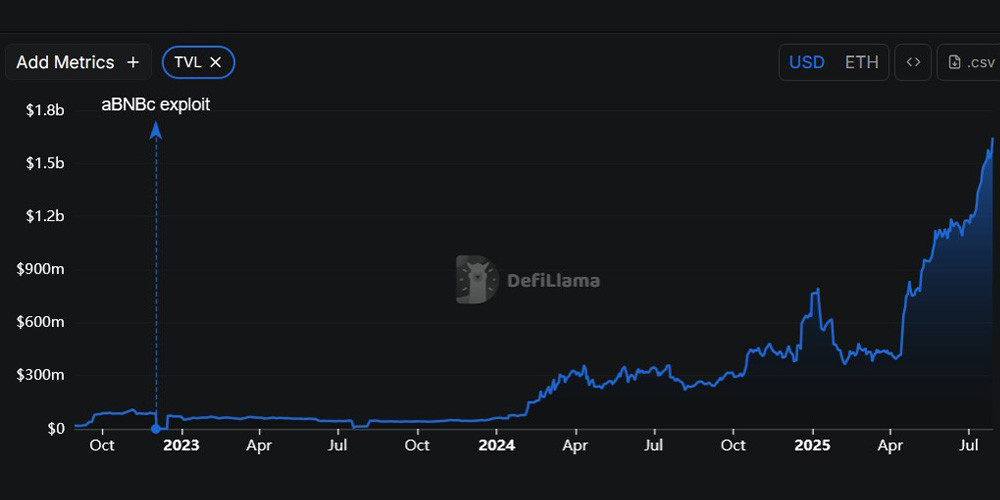Image resolution: width=1000 pixels, height=500 pixels.
Task: Click the 2023 label on the time axis
Action: click(181, 445)
